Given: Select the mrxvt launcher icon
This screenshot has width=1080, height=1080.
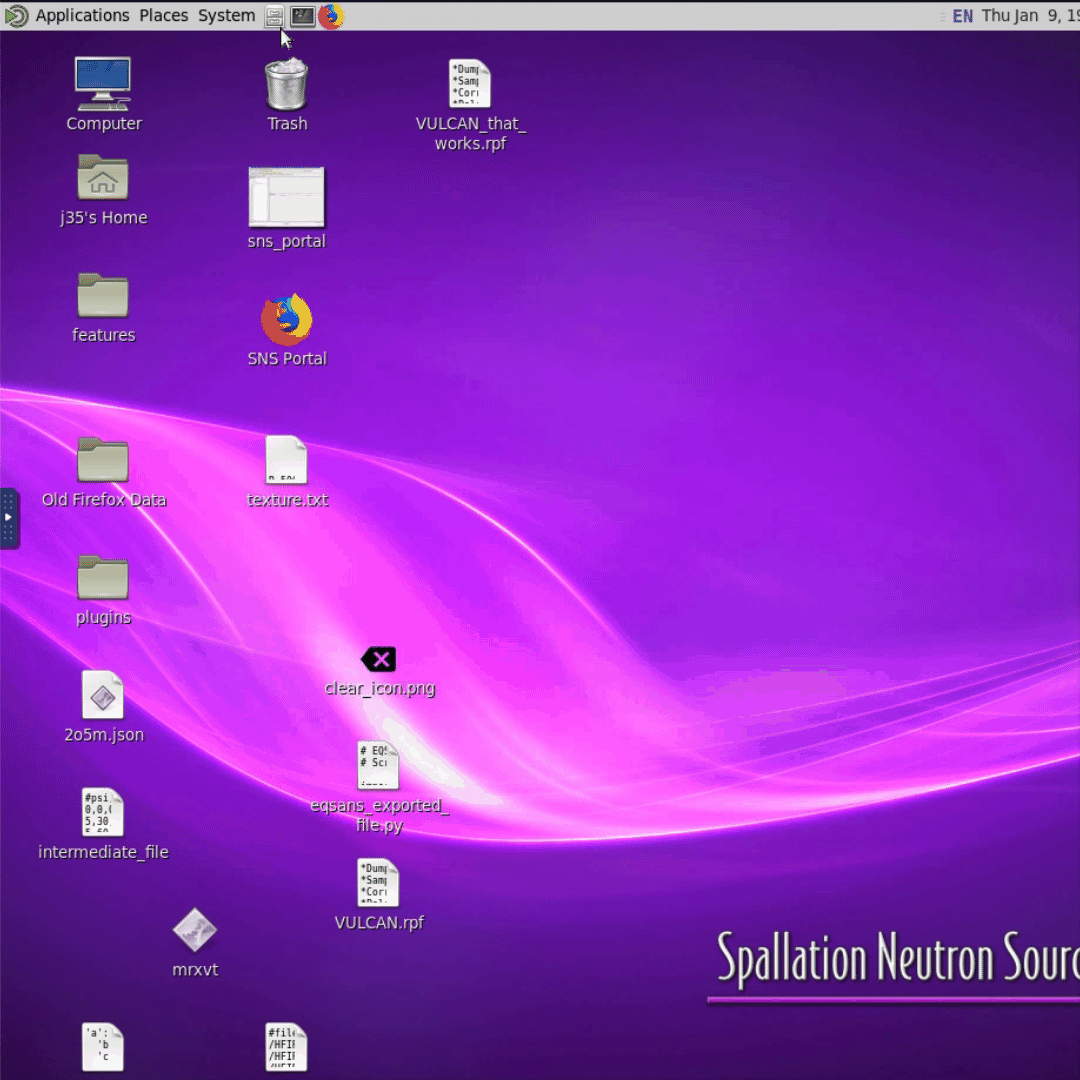Looking at the screenshot, I should pos(194,930).
